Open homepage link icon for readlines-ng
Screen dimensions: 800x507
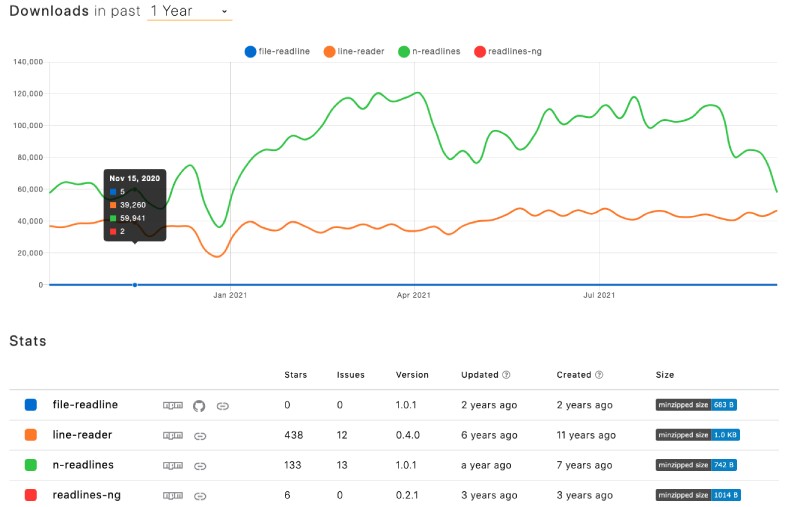(200, 496)
